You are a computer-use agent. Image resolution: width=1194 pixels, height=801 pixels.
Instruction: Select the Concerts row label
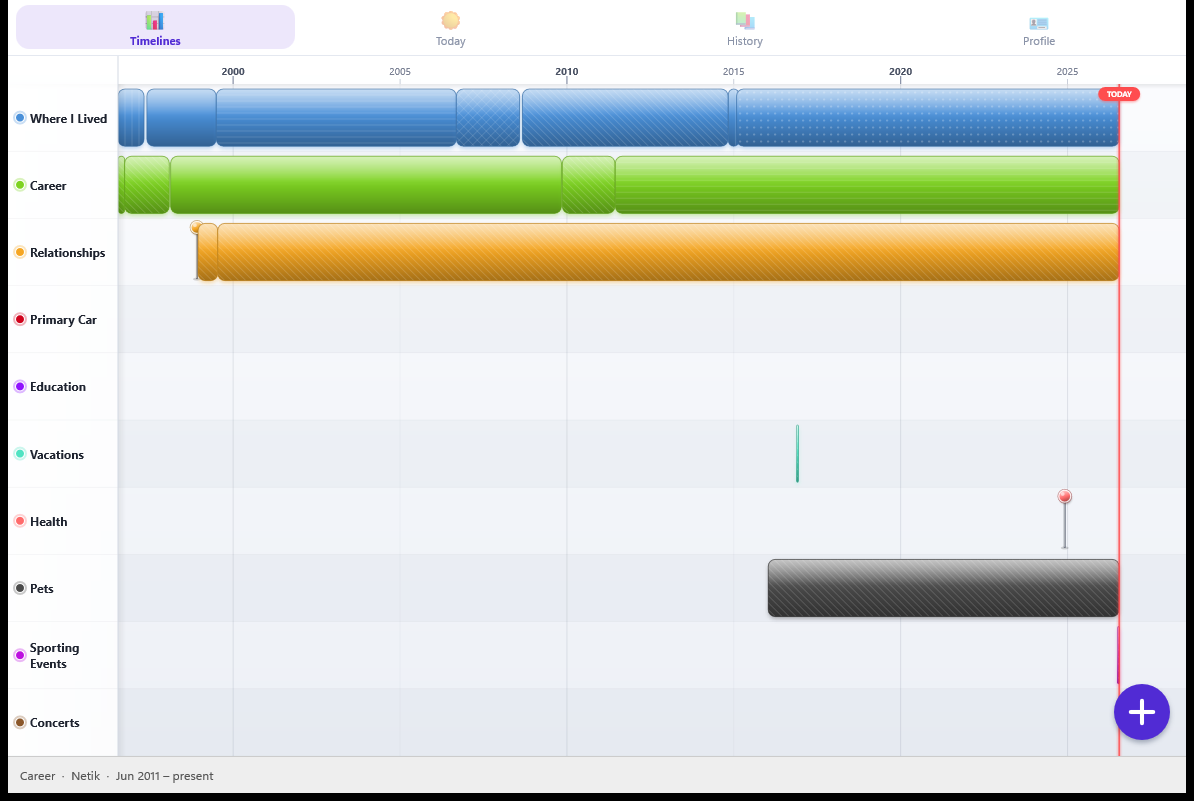(x=55, y=723)
